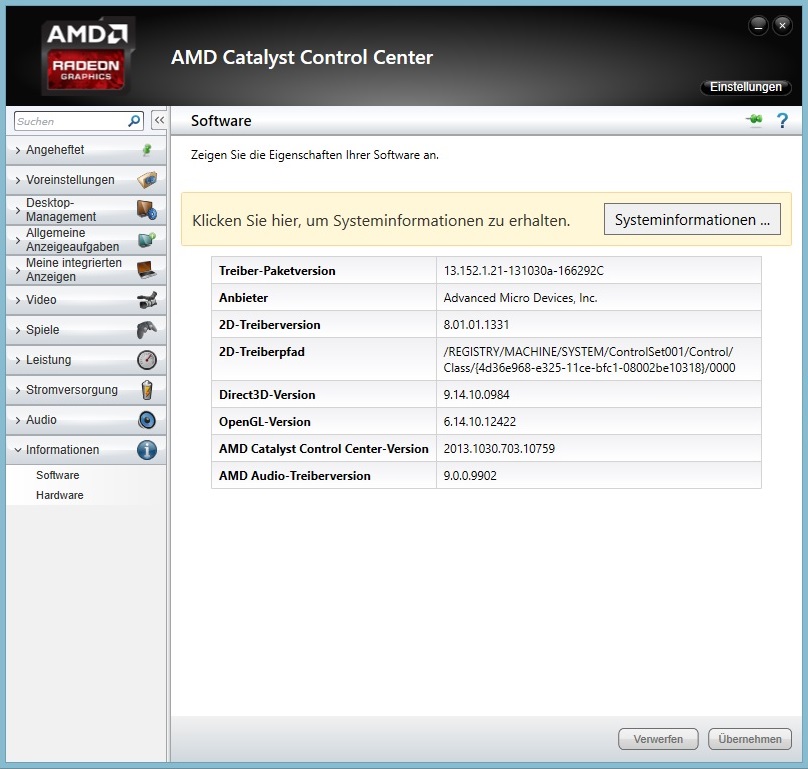This screenshot has width=808, height=769.
Task: Click the Direct3D-Version value 9.14.10.0984
Action: click(476, 395)
